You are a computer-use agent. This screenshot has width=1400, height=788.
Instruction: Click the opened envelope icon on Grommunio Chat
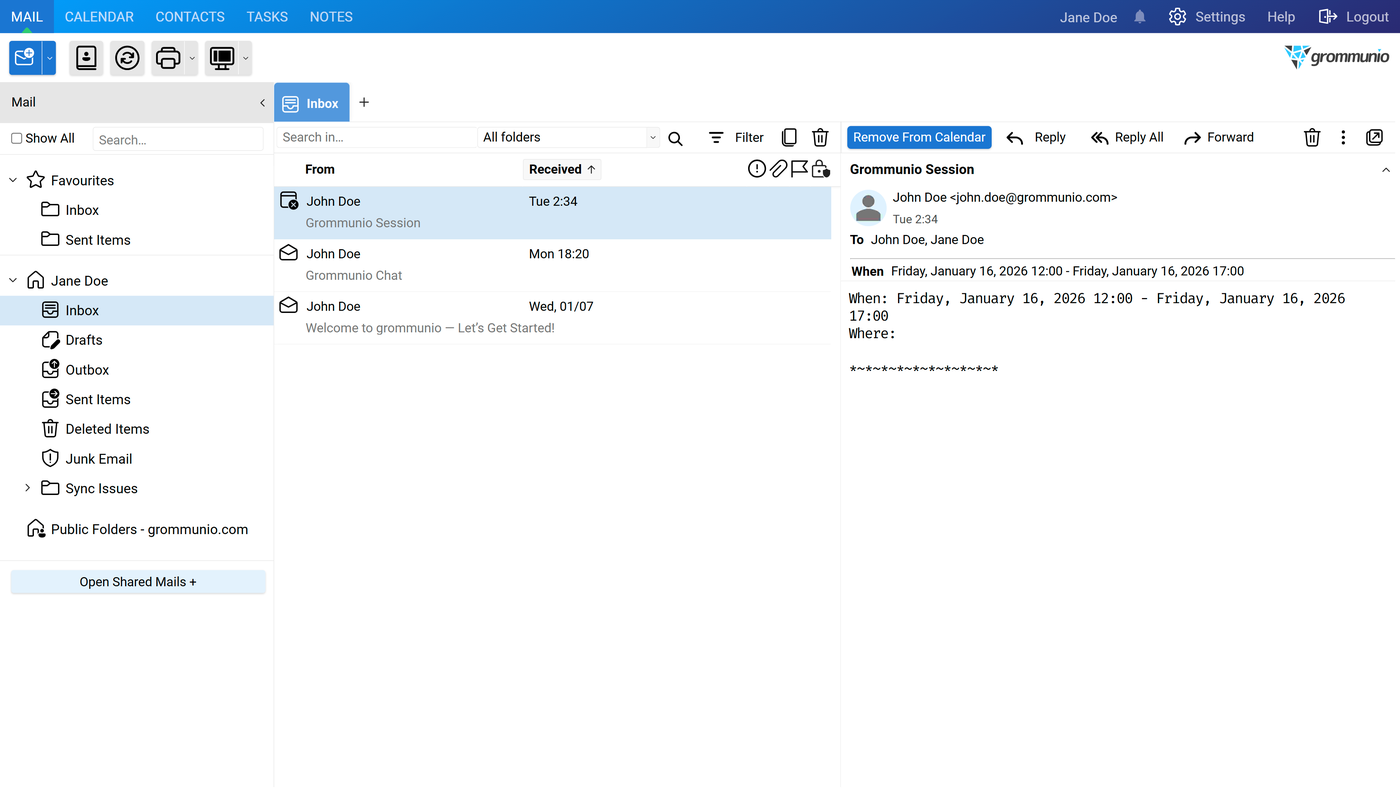289,253
